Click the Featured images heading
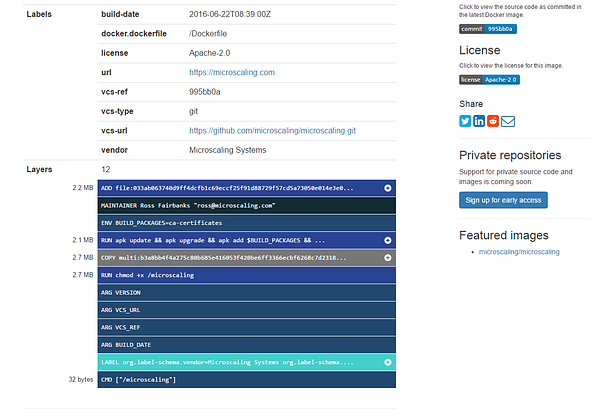 [504, 235]
